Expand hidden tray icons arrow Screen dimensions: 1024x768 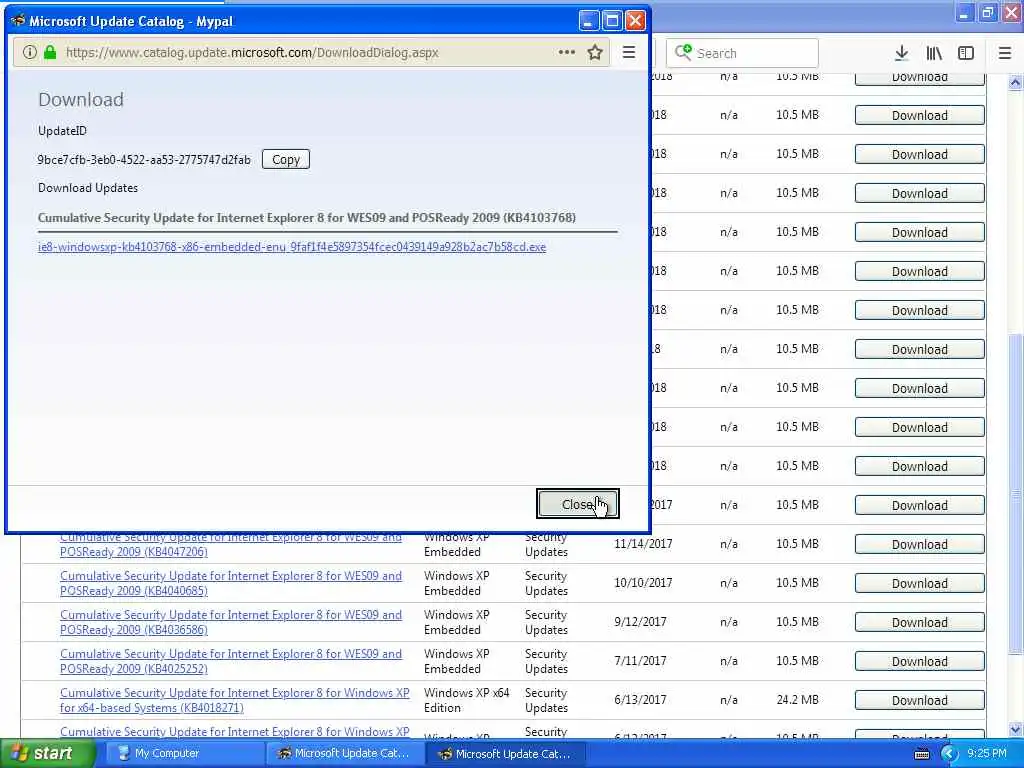click(948, 754)
